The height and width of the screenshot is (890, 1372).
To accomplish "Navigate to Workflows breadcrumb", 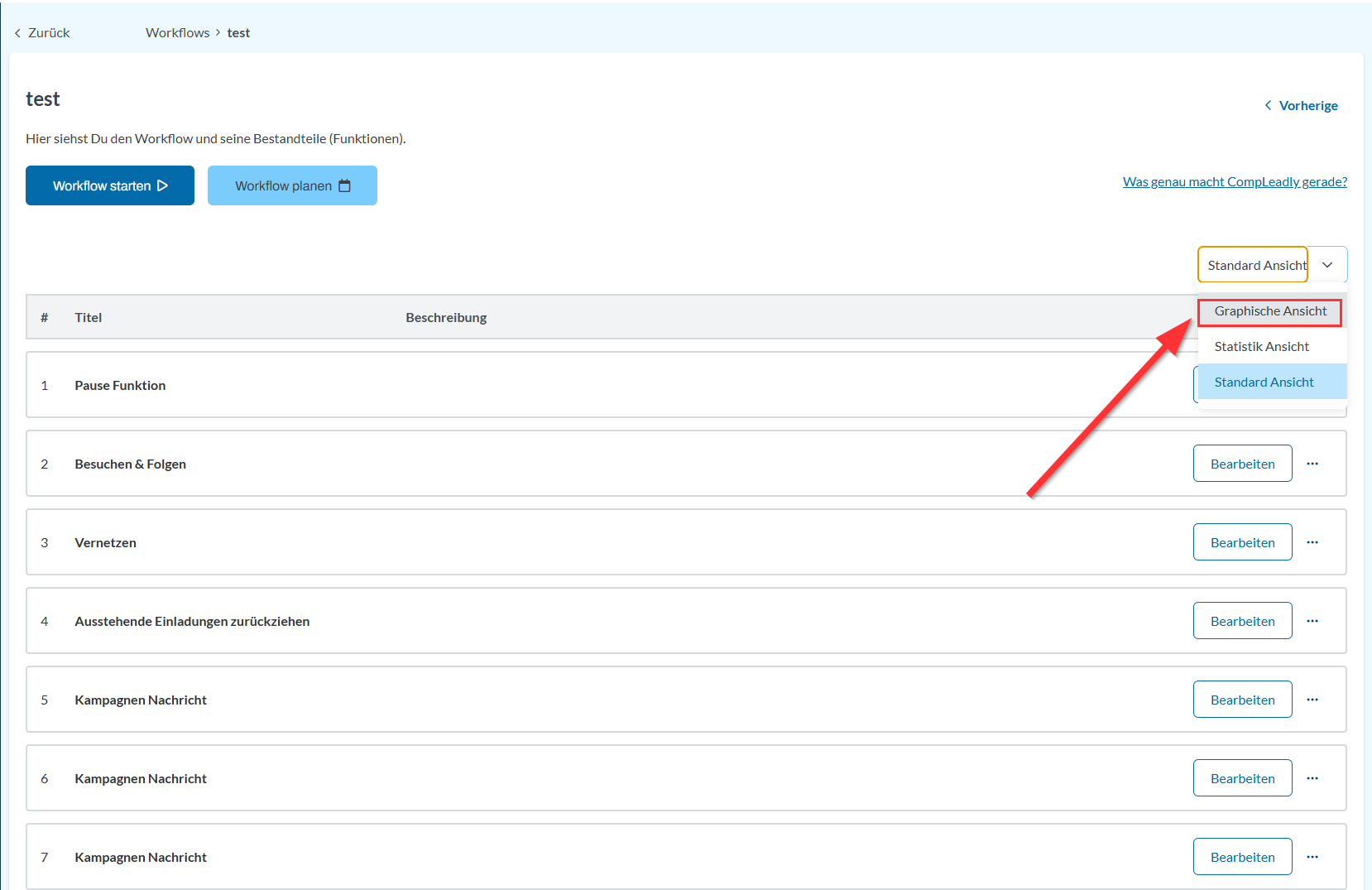I will [177, 33].
